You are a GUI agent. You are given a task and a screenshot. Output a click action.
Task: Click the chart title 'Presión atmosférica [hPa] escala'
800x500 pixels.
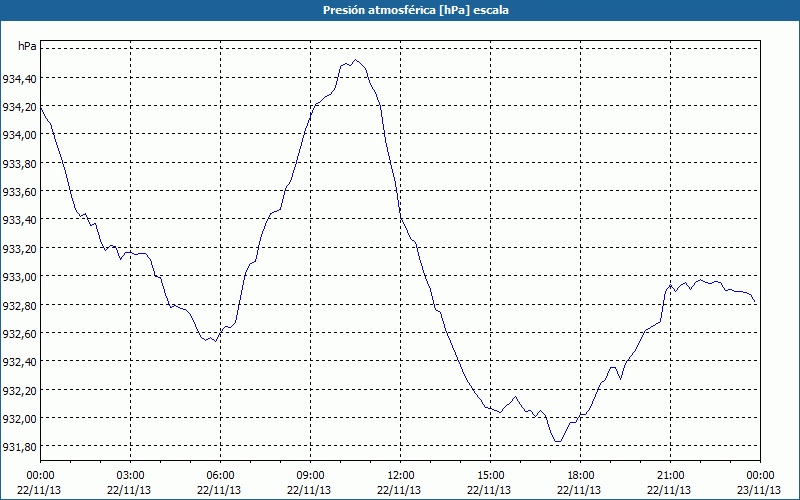coord(415,10)
